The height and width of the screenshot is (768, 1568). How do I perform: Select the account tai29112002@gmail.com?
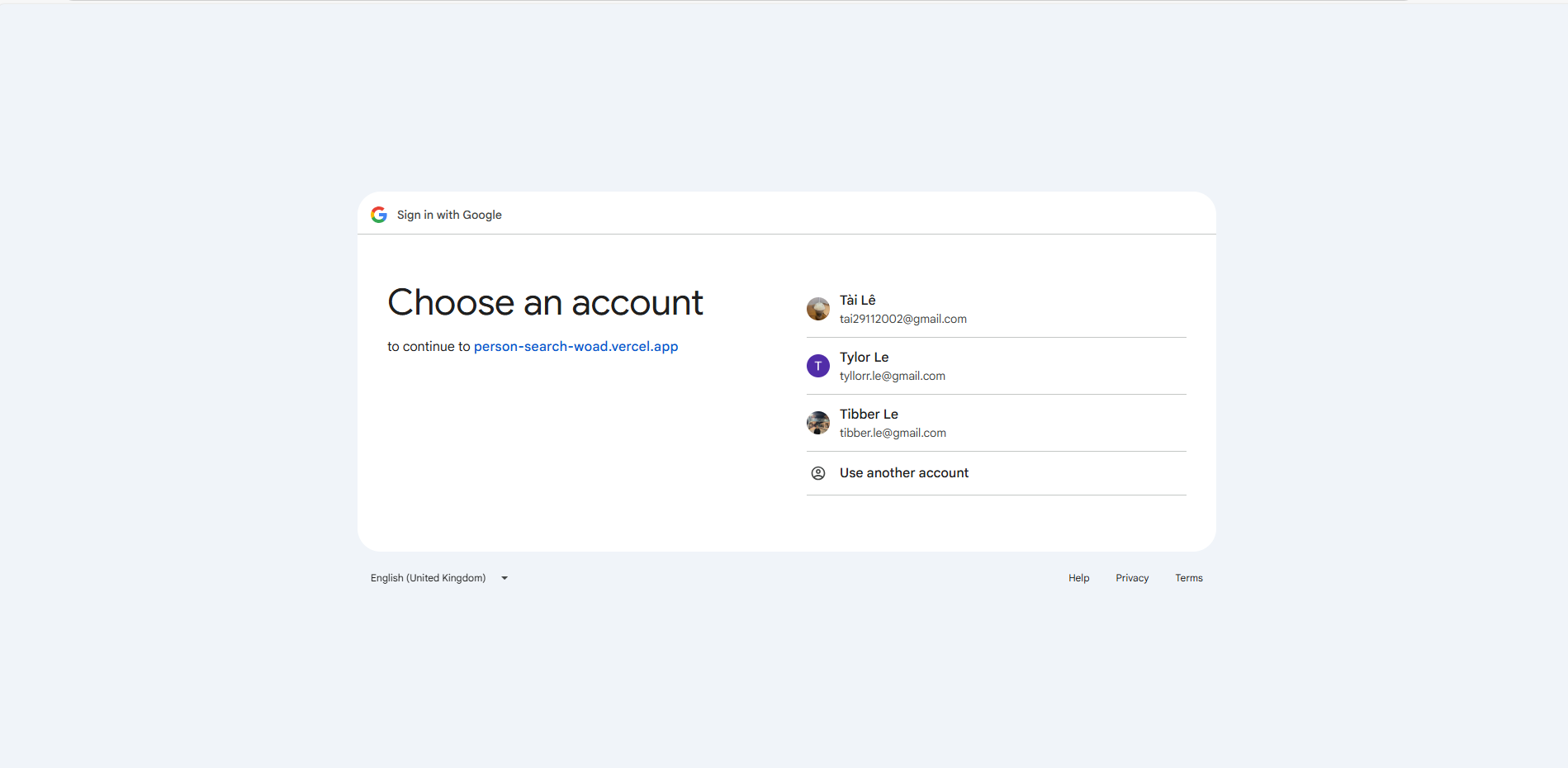pos(902,319)
